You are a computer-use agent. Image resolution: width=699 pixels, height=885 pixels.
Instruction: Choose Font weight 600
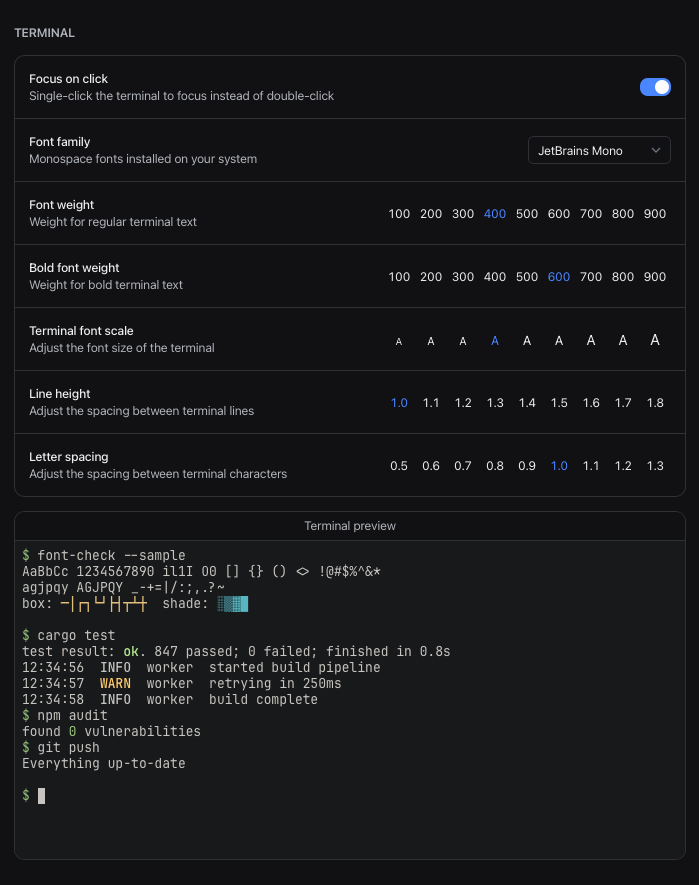(559, 214)
